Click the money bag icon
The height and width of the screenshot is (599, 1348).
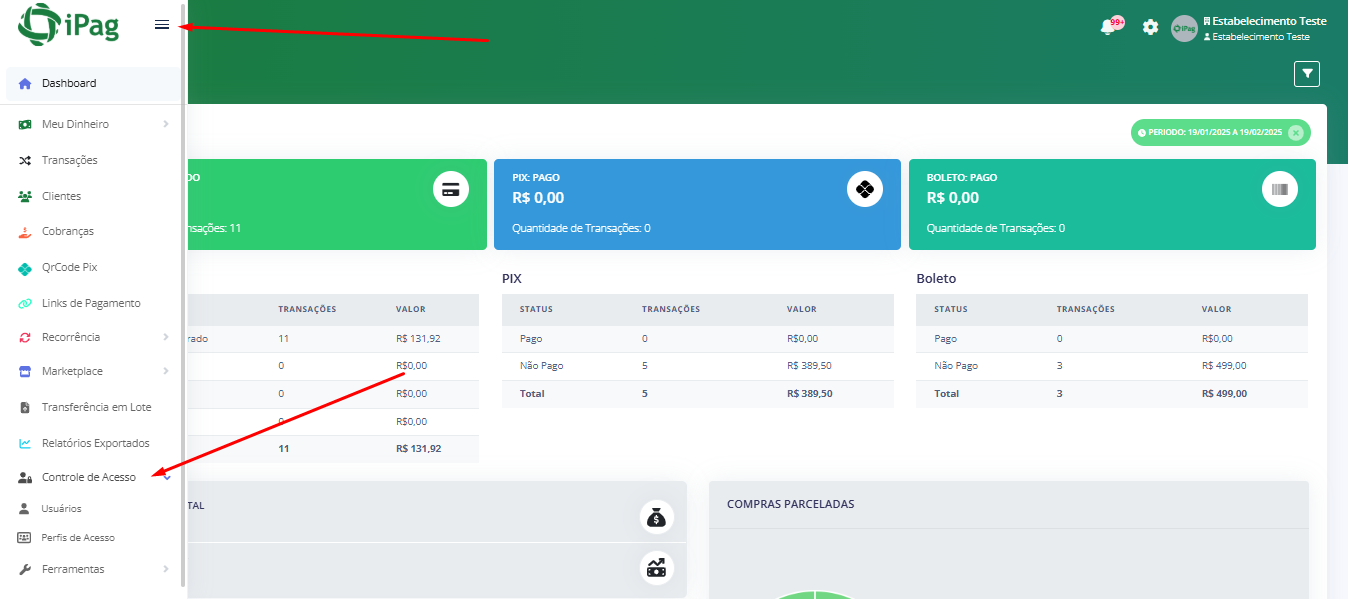657,517
